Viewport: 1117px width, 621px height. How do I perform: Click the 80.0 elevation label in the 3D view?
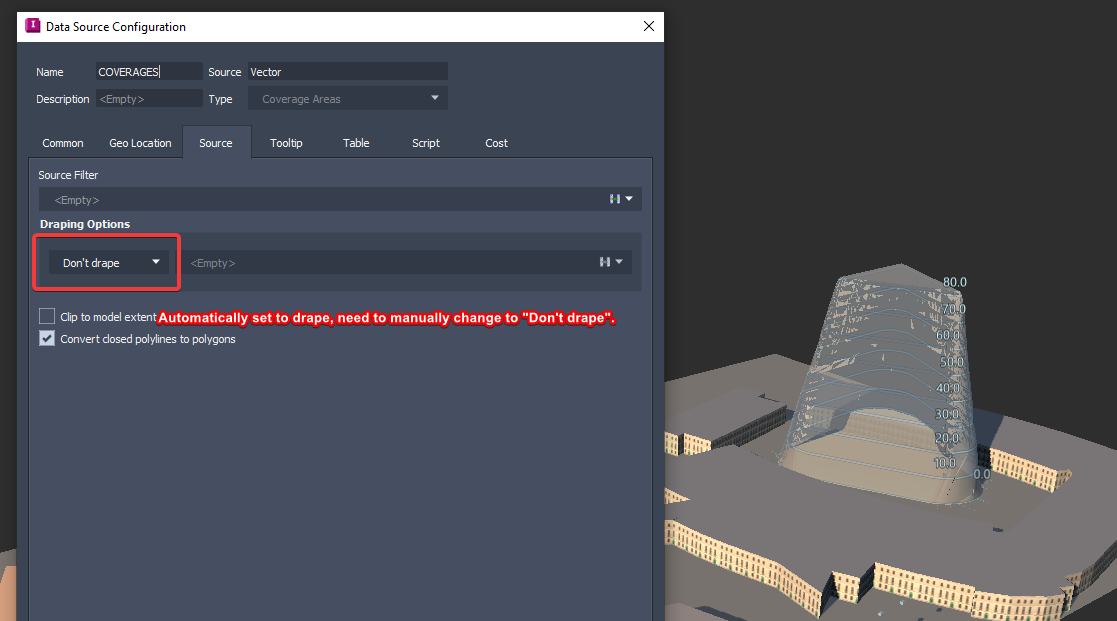[x=953, y=282]
